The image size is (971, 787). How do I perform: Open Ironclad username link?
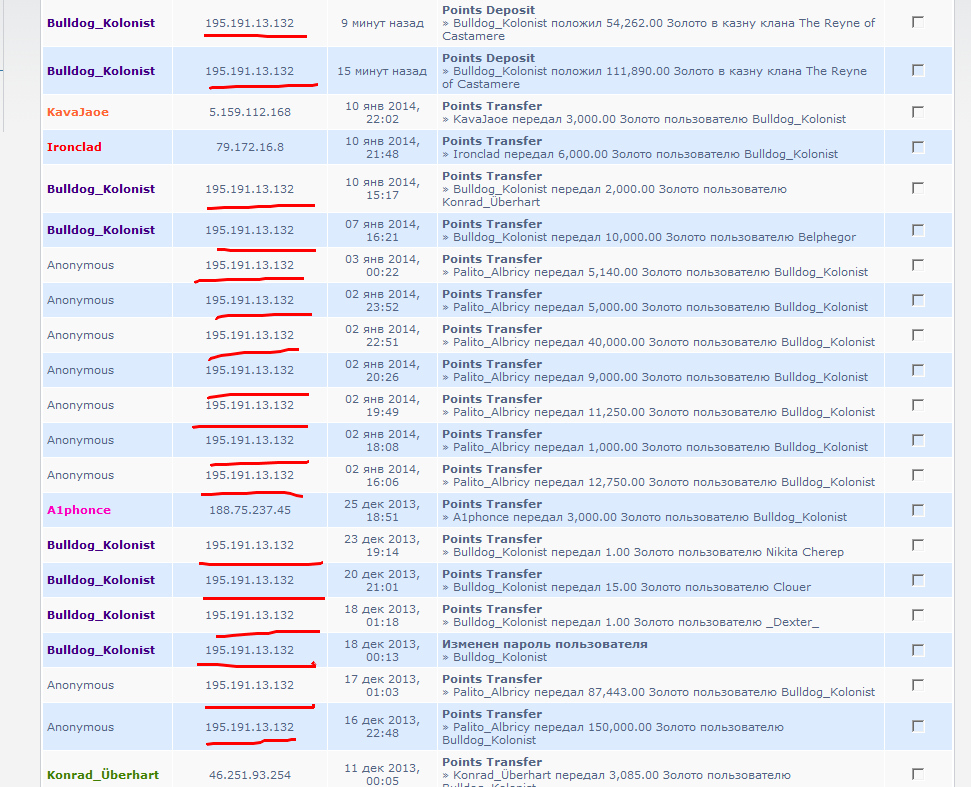(74, 147)
